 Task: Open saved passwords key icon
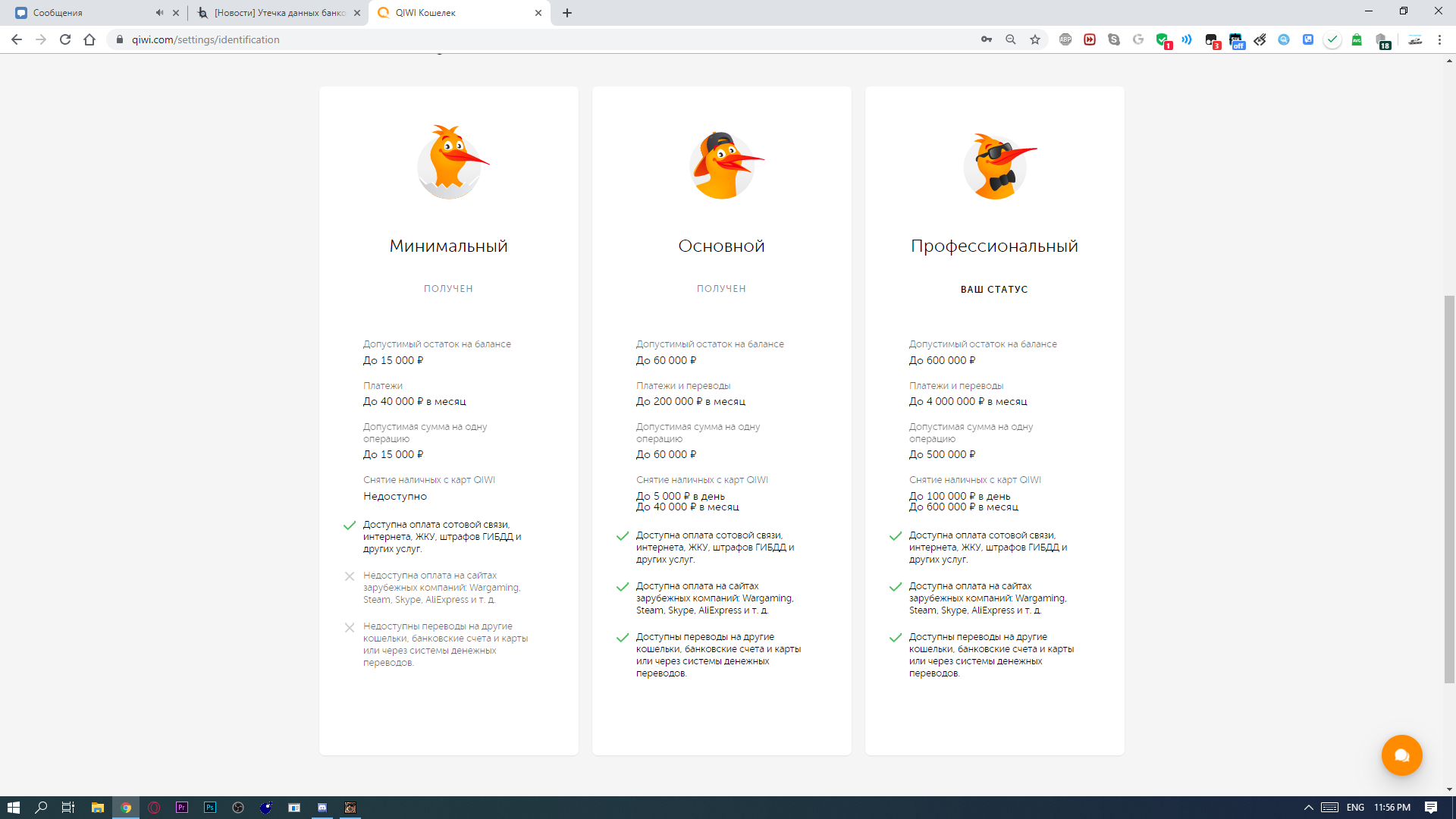click(x=987, y=39)
